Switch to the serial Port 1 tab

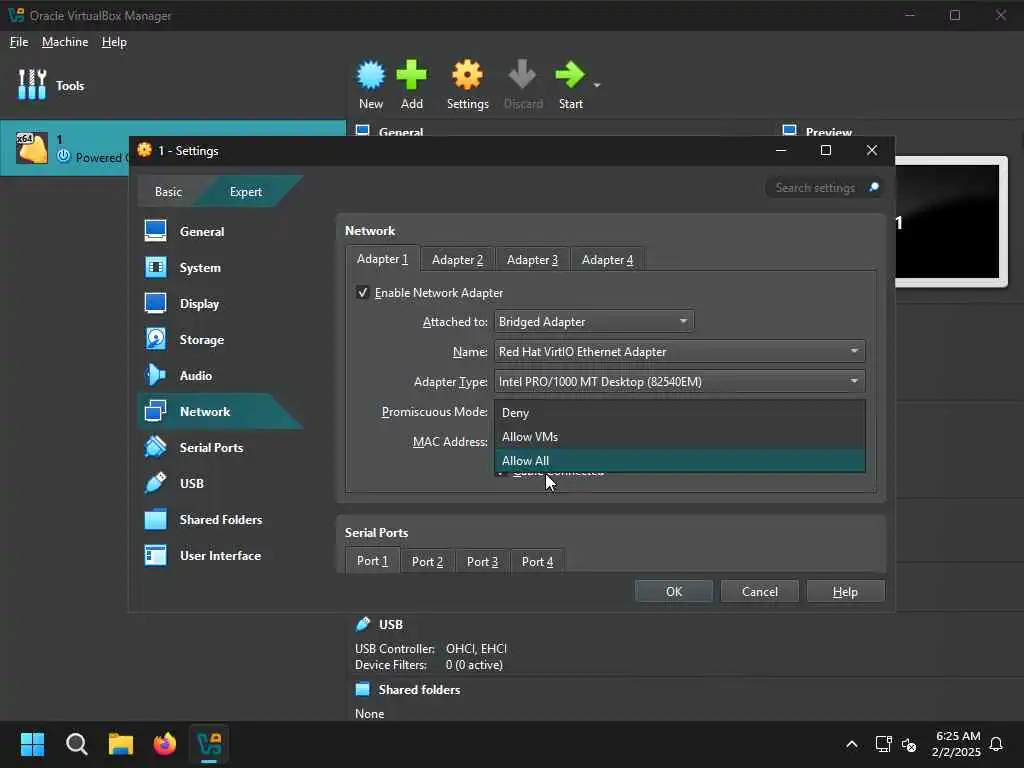372,561
